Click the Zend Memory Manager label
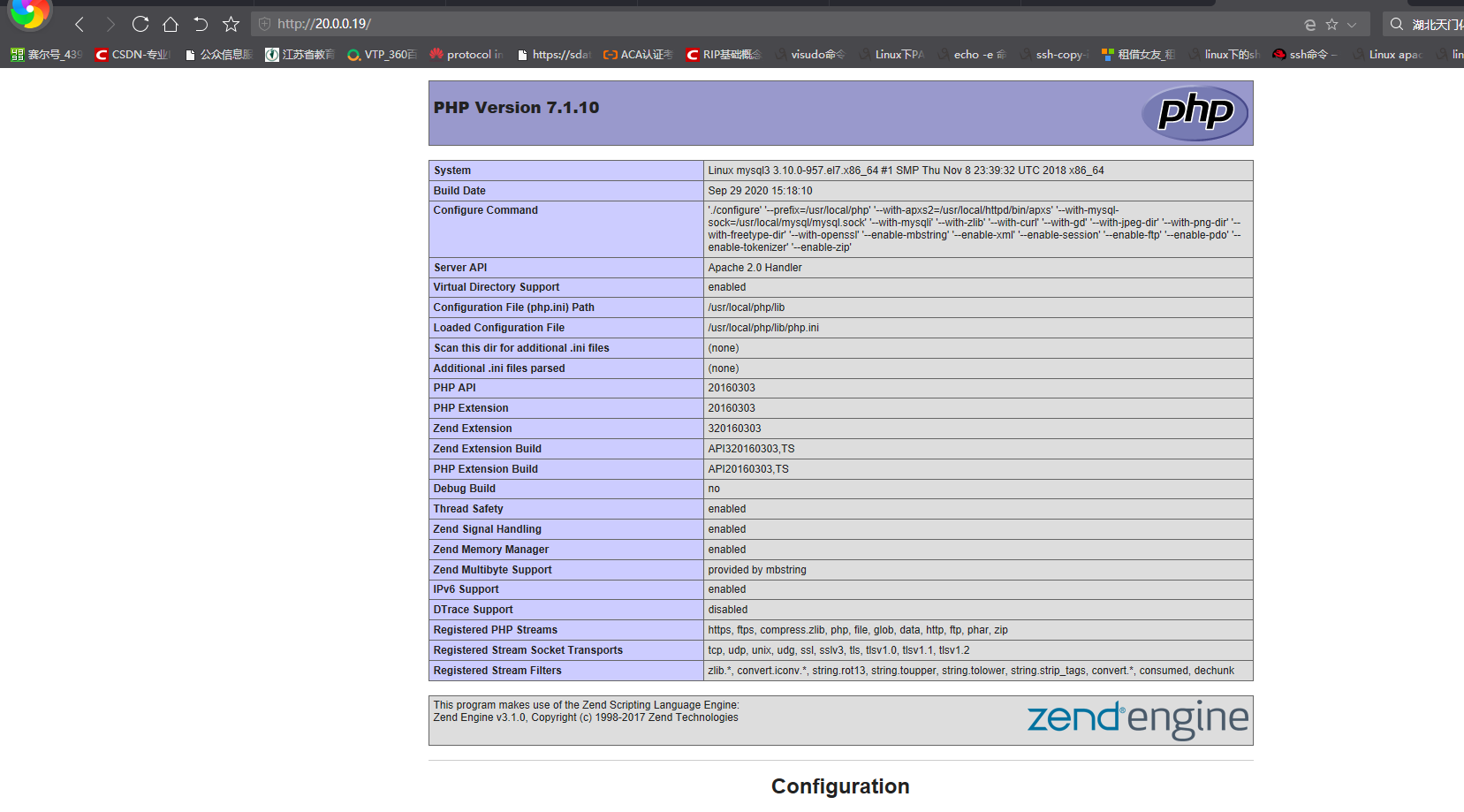1464x812 pixels. coord(490,550)
